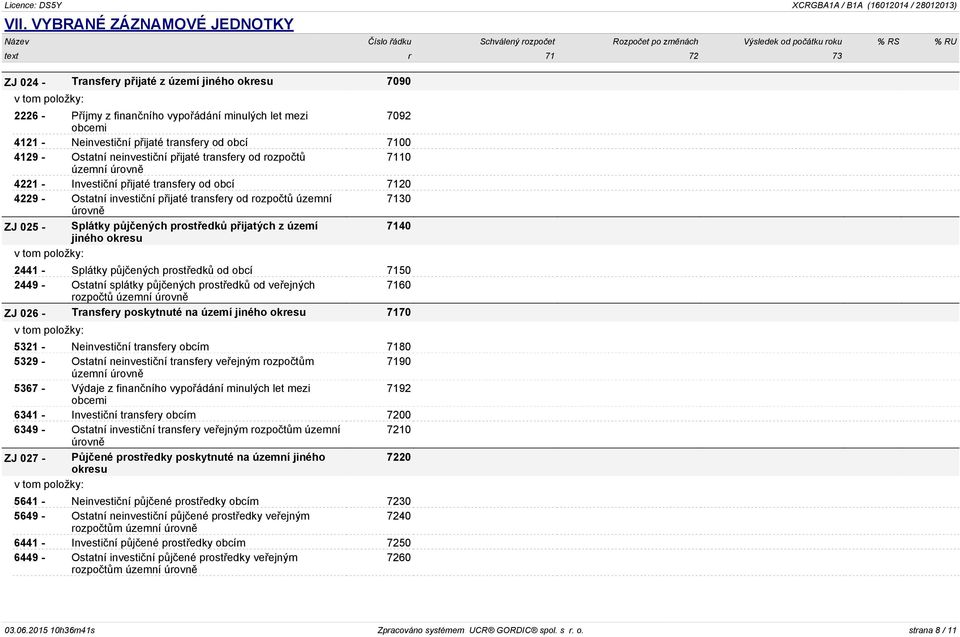The image size is (960, 637).
Task: Click the timestamp '03.06.2015 10h36m41s'
Action: pyautogui.click(x=50, y=630)
